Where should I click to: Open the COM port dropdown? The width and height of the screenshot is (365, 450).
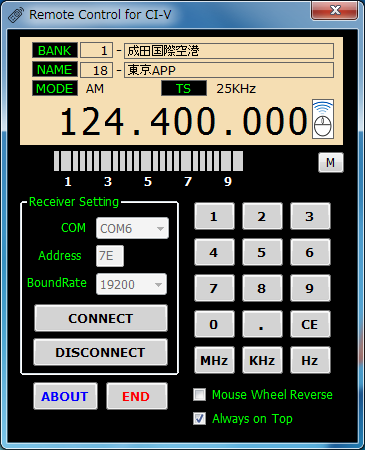click(x=132, y=228)
